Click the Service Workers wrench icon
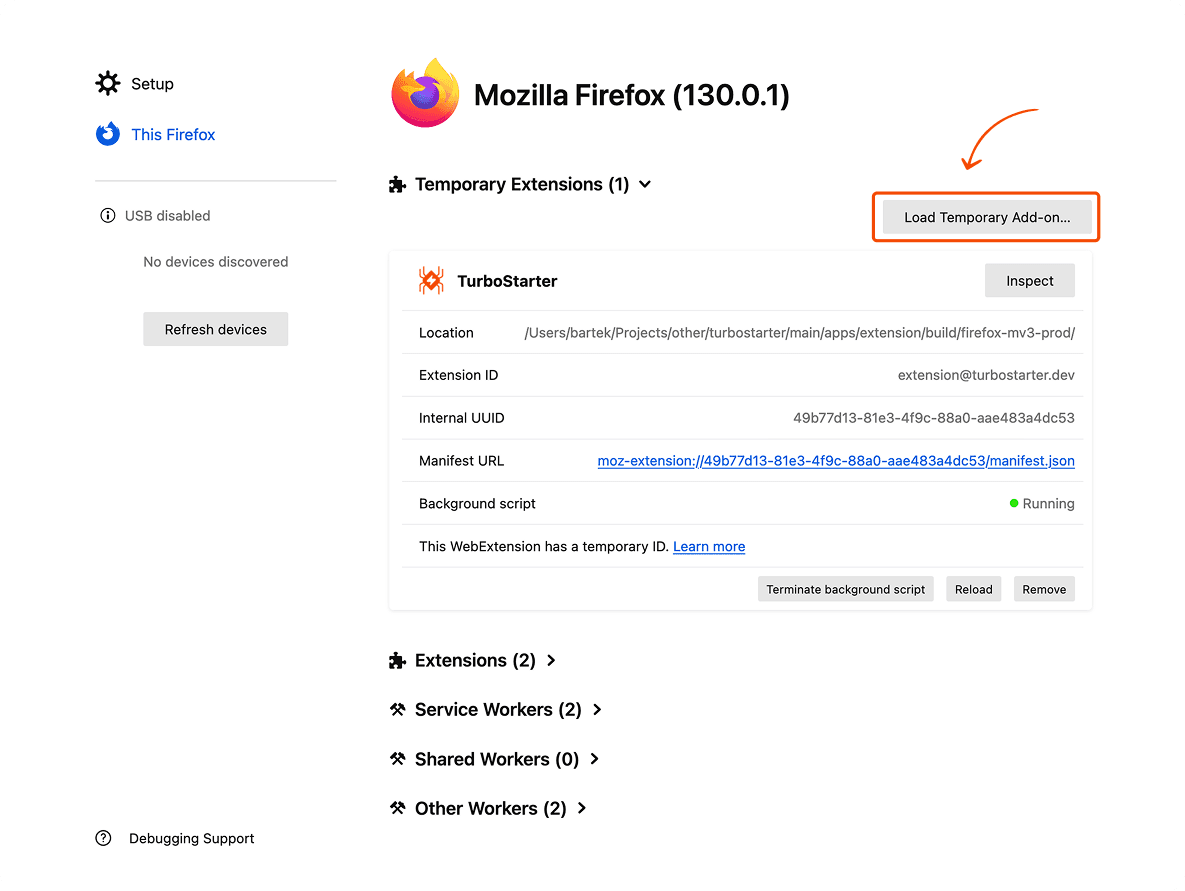1185x891 pixels. tap(398, 709)
